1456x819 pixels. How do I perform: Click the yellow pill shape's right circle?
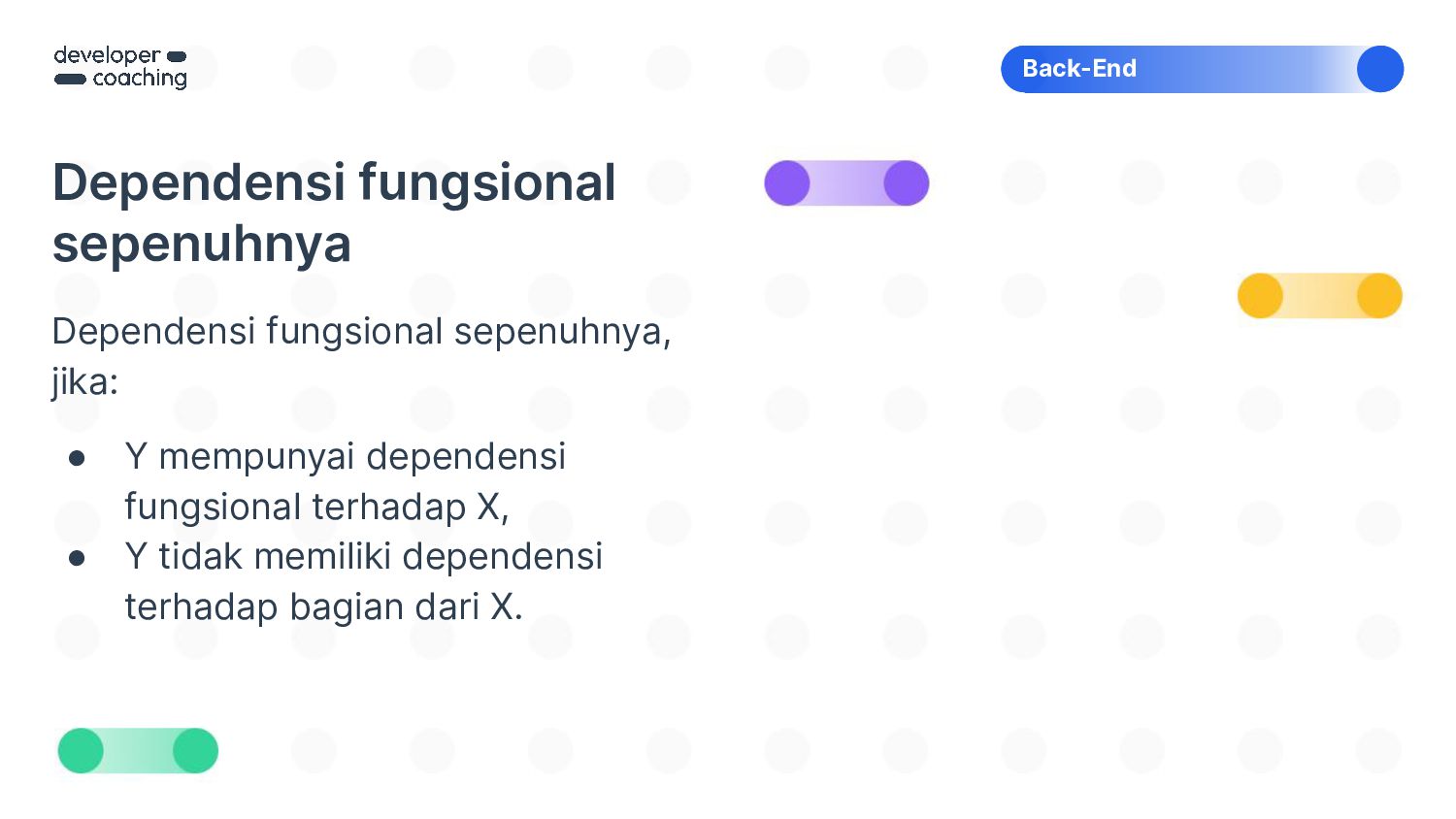click(1379, 296)
